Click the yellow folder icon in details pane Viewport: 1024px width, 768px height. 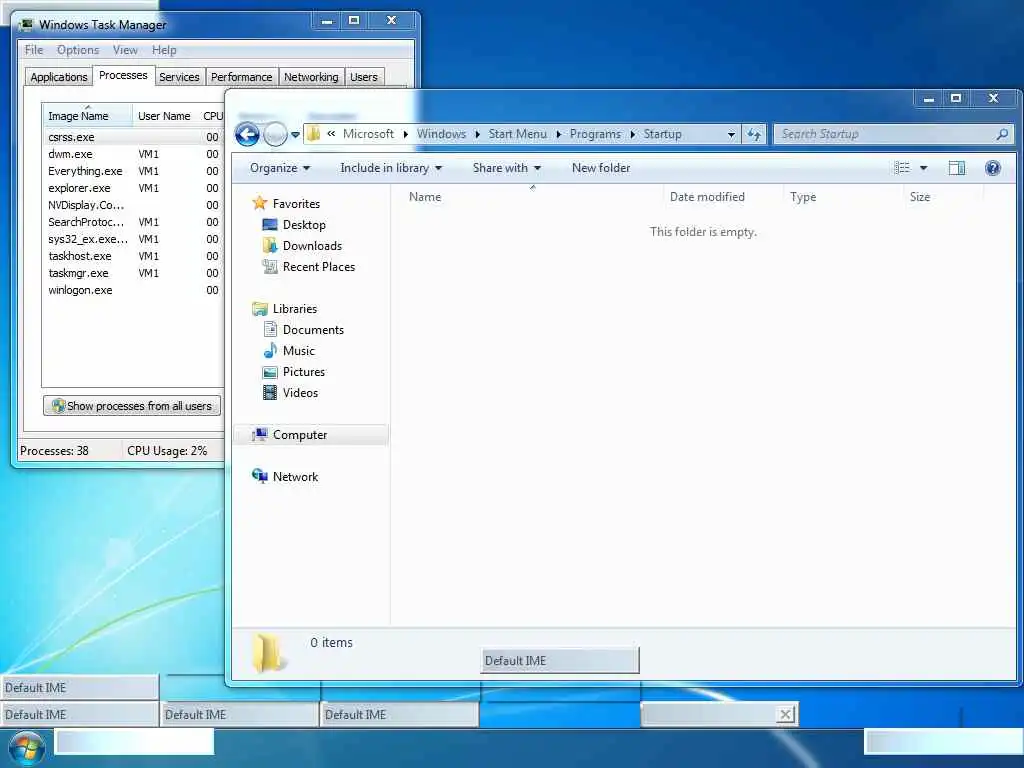(x=268, y=652)
